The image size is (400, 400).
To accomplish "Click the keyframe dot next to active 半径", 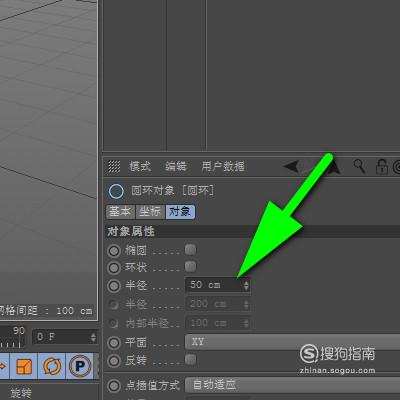I will click(x=114, y=286).
